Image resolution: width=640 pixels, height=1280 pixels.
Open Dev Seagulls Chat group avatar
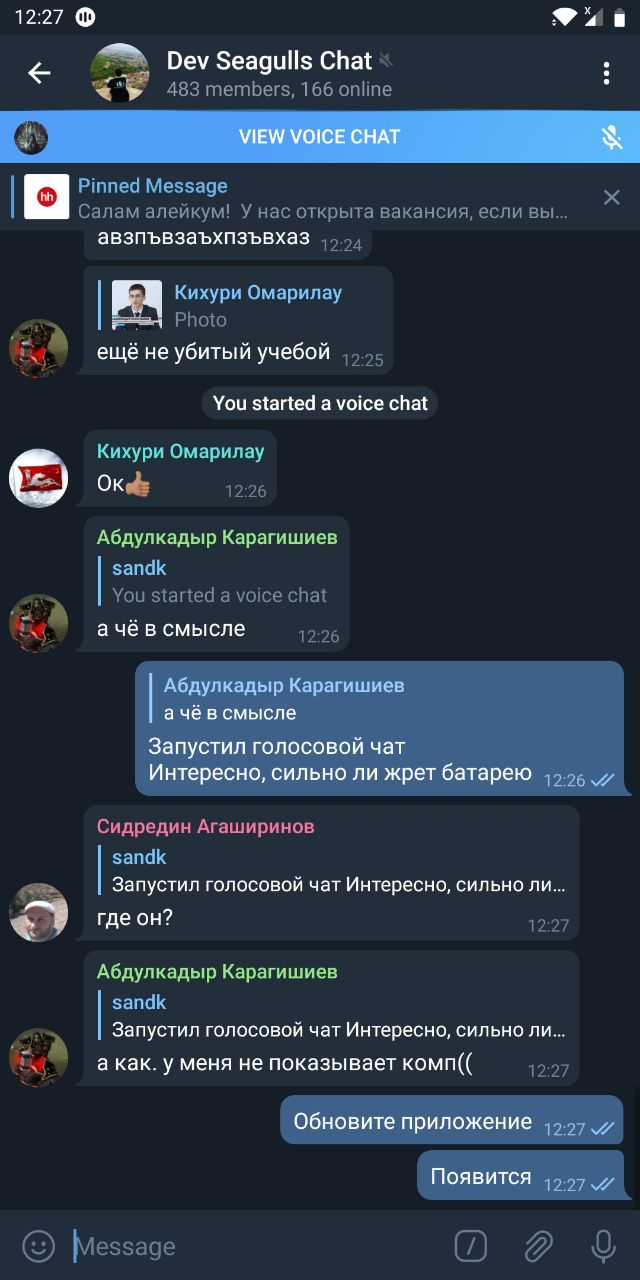click(x=120, y=73)
